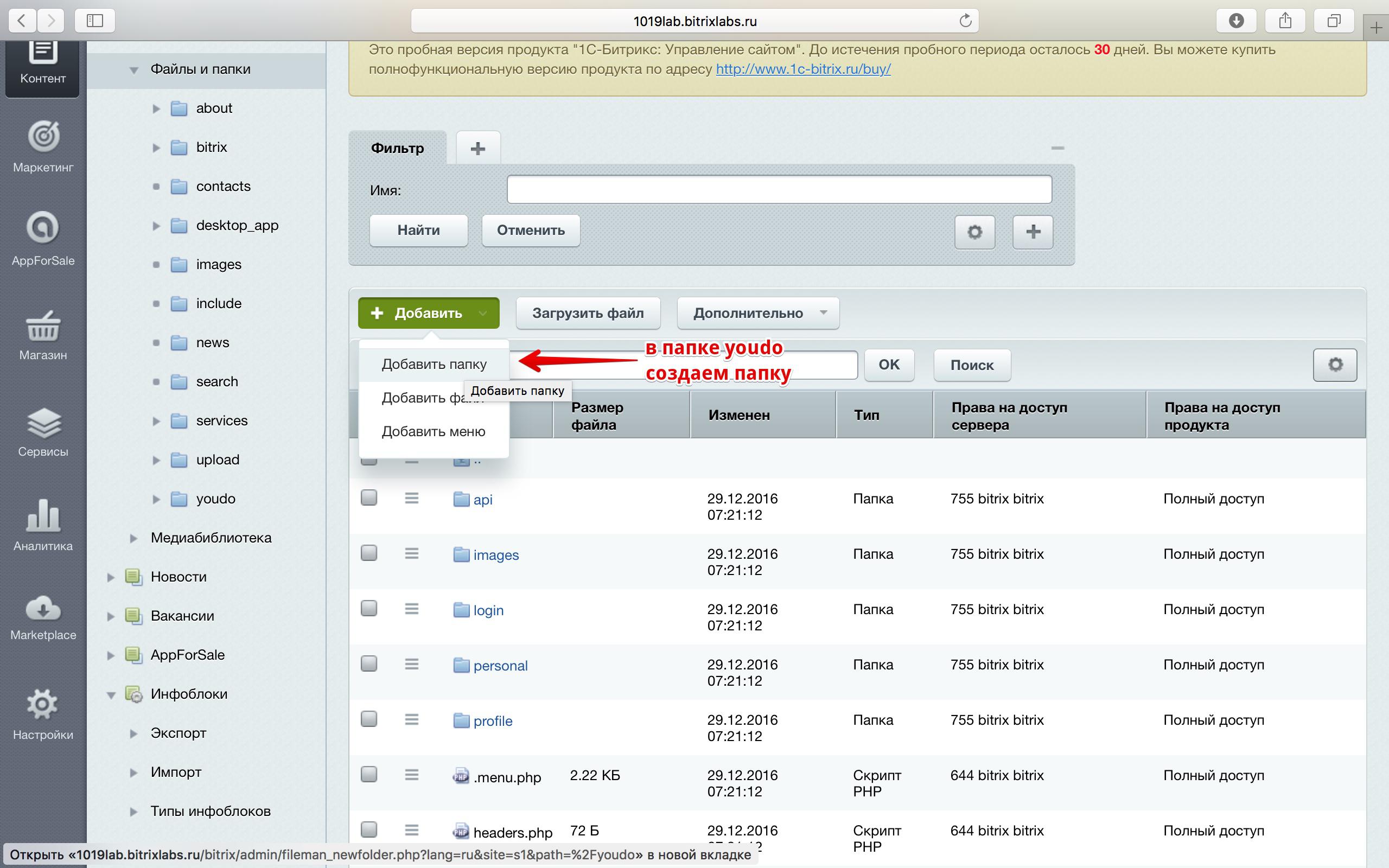1389x868 pixels.
Task: Select the Инфоблоки tree item
Action: pos(189,694)
